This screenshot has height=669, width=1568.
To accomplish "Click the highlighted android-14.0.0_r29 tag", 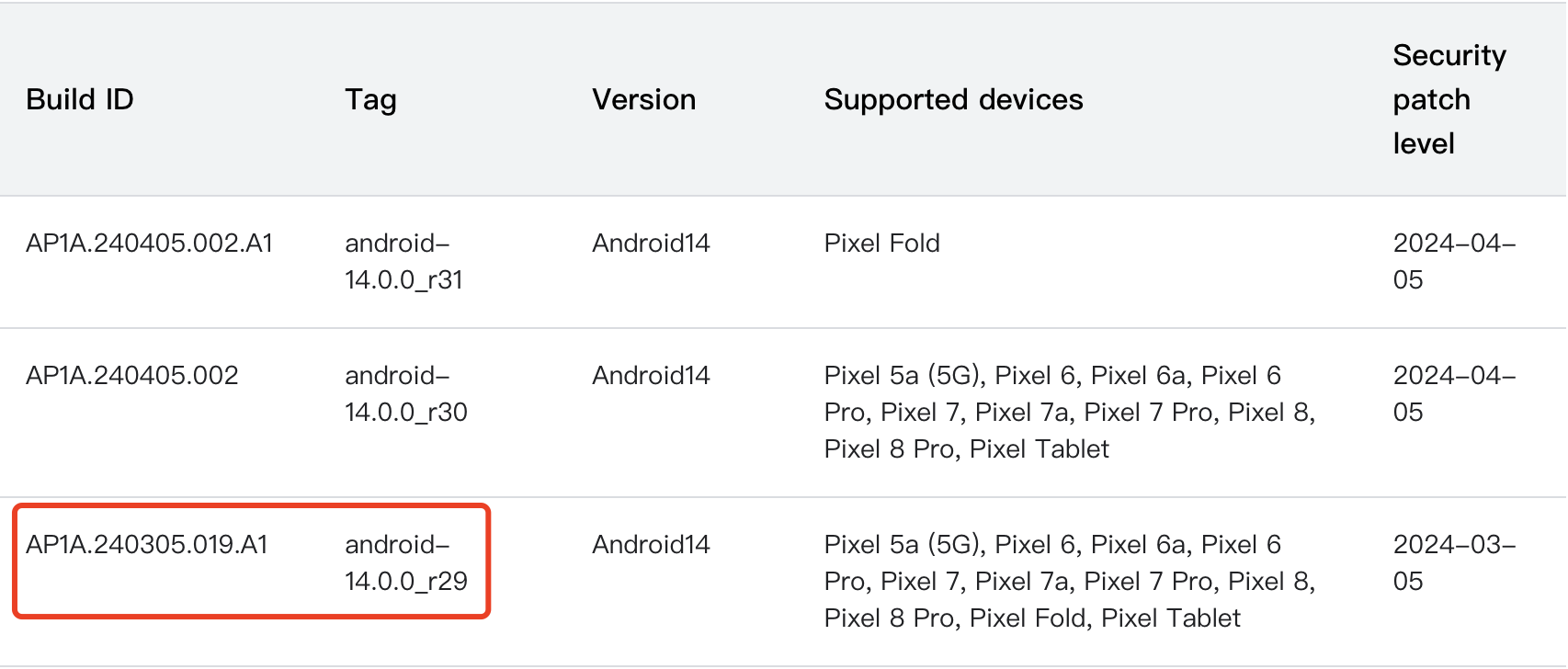I will click(405, 562).
